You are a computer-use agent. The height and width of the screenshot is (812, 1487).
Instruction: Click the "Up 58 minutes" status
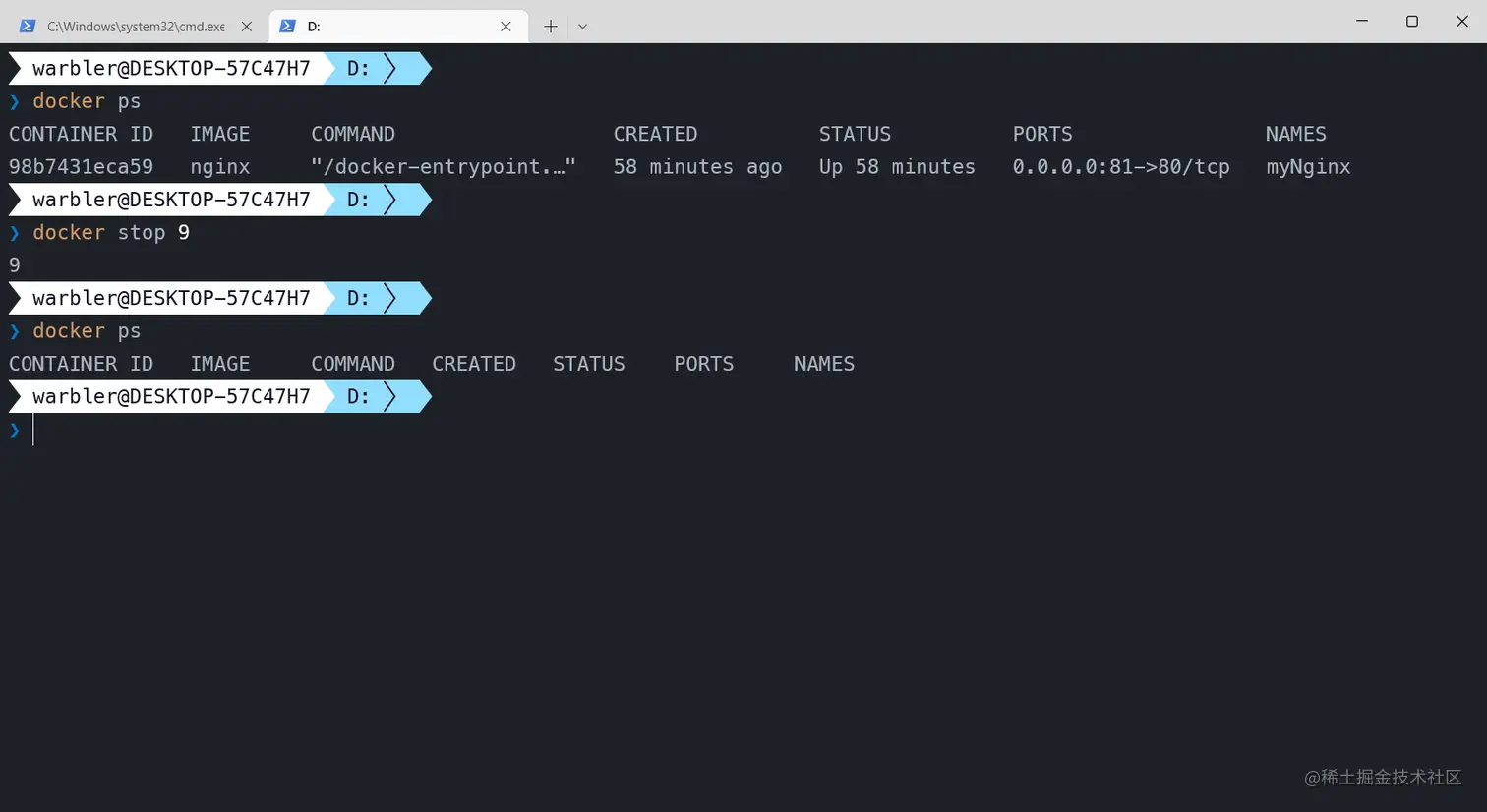(897, 167)
